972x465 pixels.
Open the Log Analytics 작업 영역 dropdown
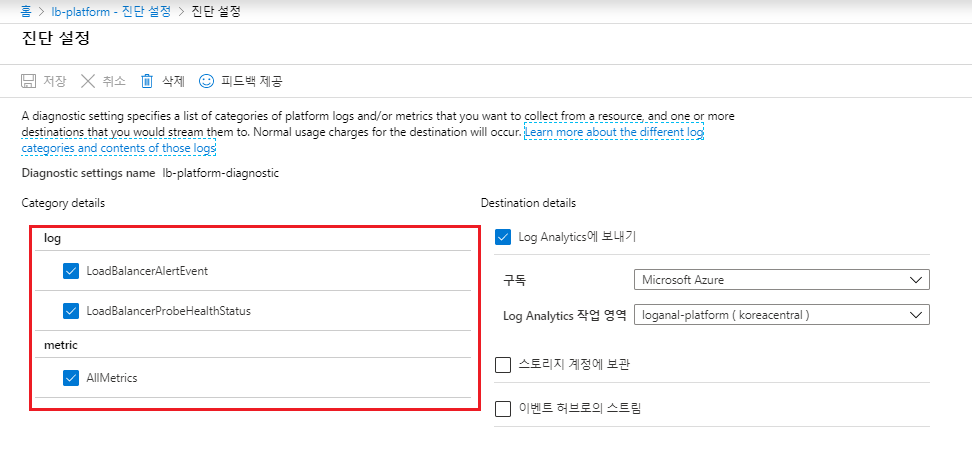click(x=782, y=314)
